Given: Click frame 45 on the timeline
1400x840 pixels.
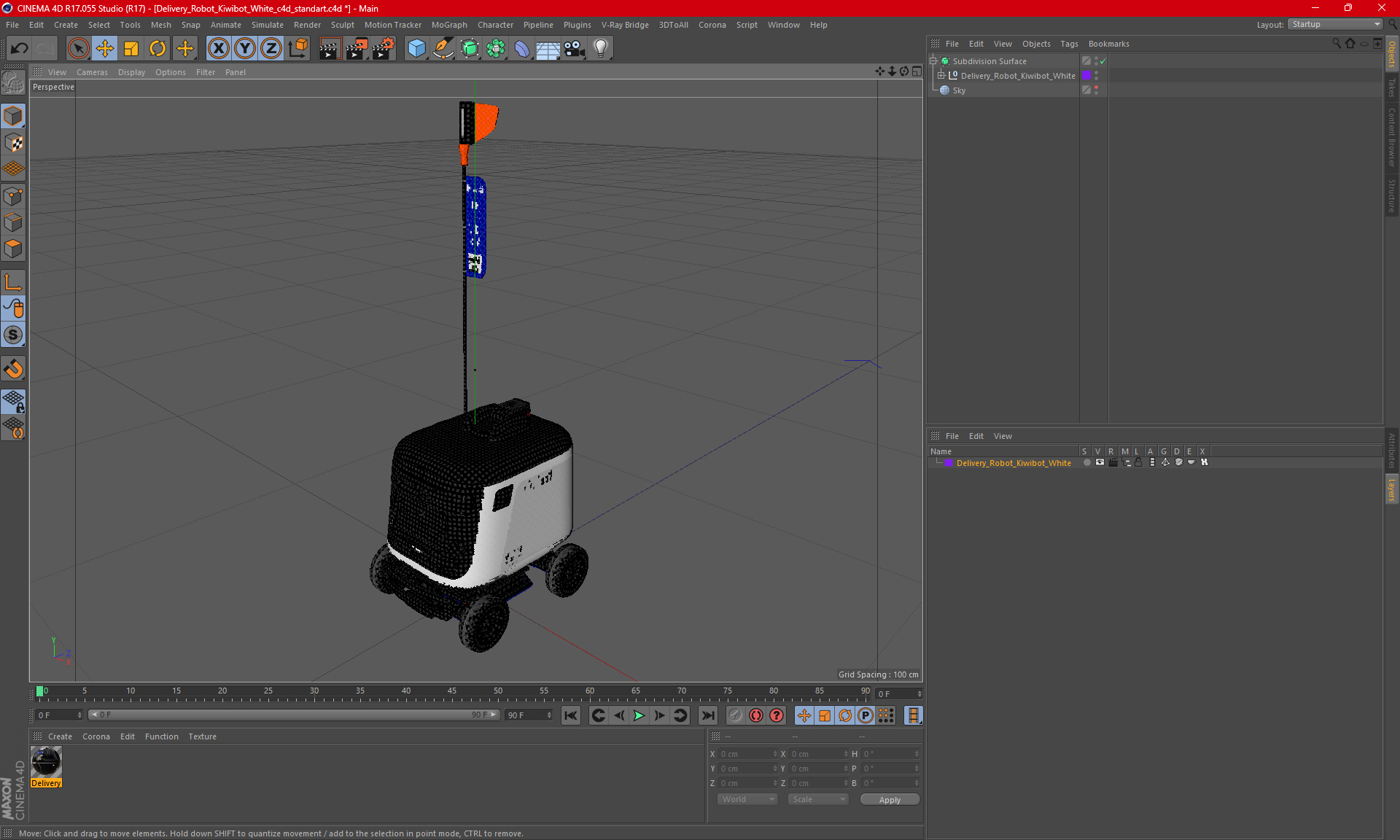Looking at the screenshot, I should 452,693.
